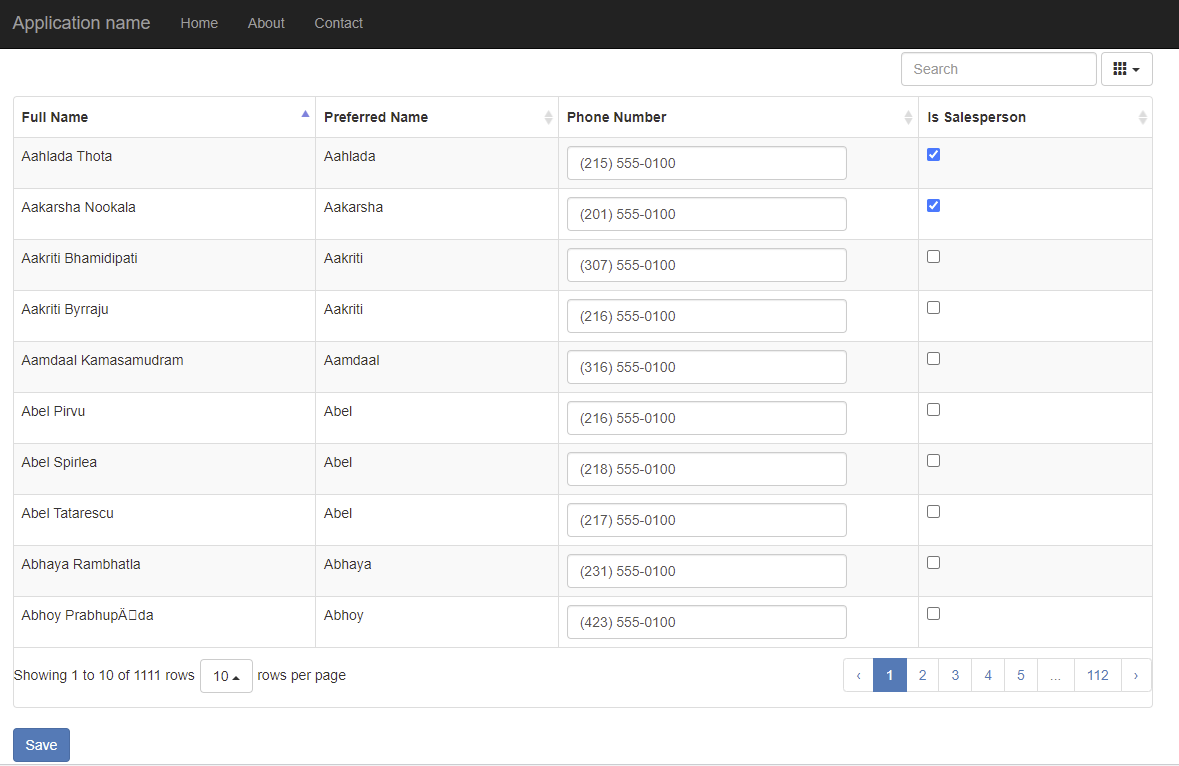This screenshot has height=766, width=1179.
Task: Click the sort icon next to Phone Number
Action: pyautogui.click(x=908, y=117)
